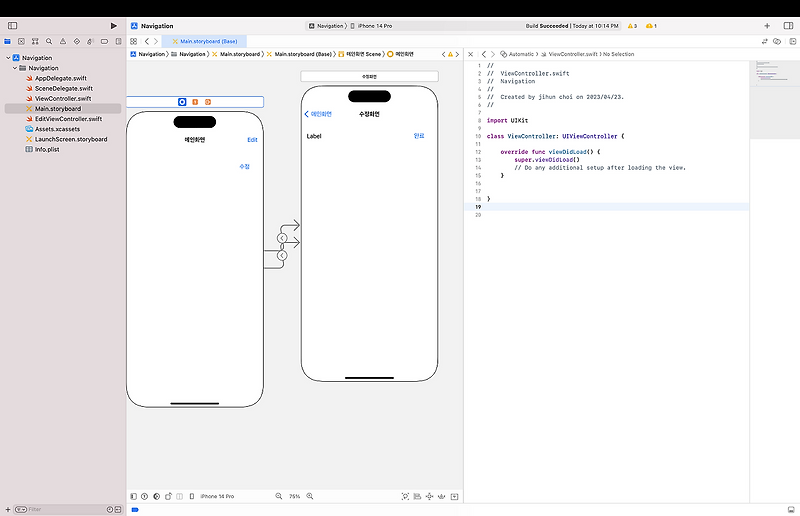Toggle canvas appearance light/dark

157,496
